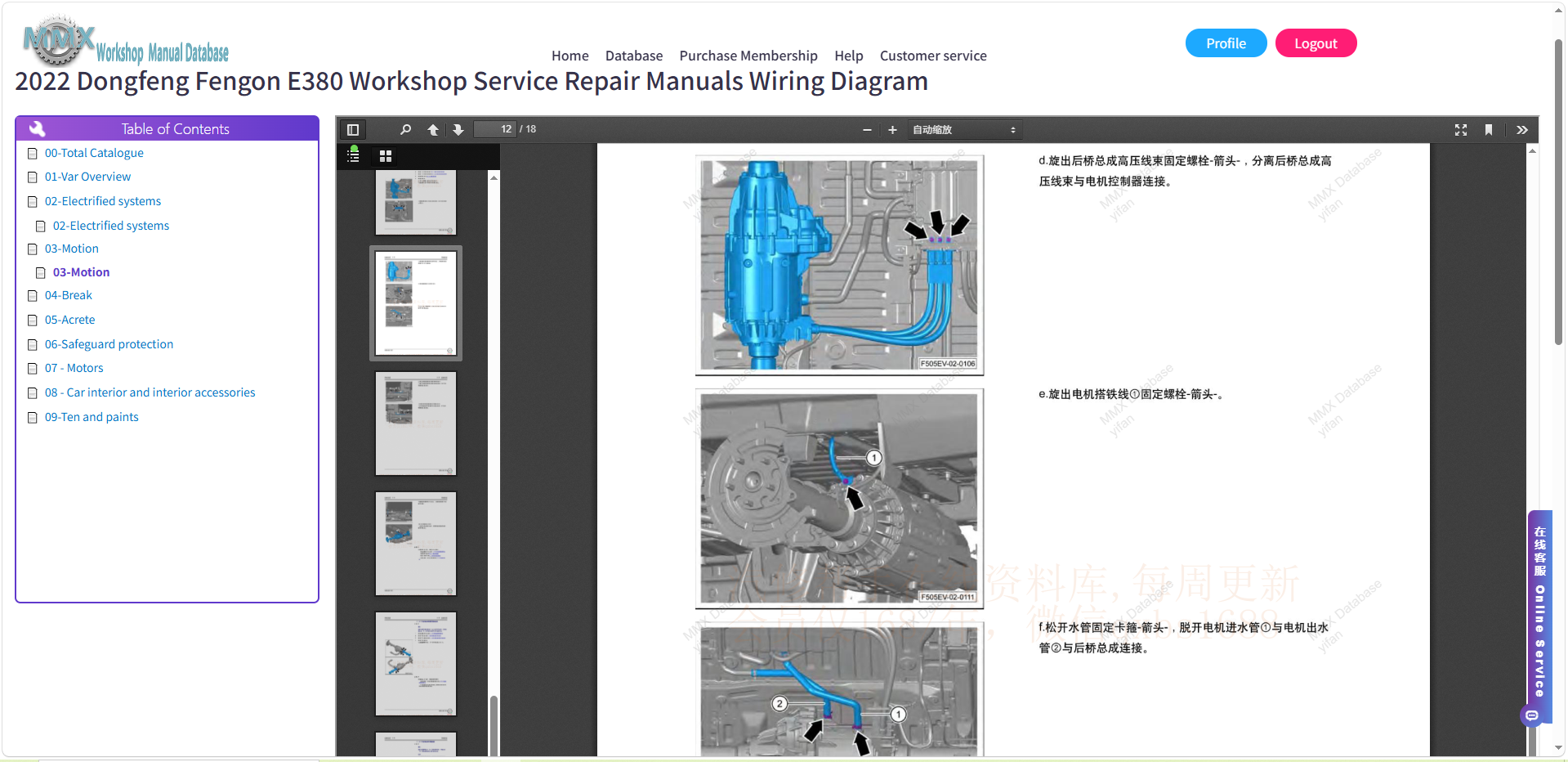Select the currently highlighted page thumbnail

coord(416,303)
